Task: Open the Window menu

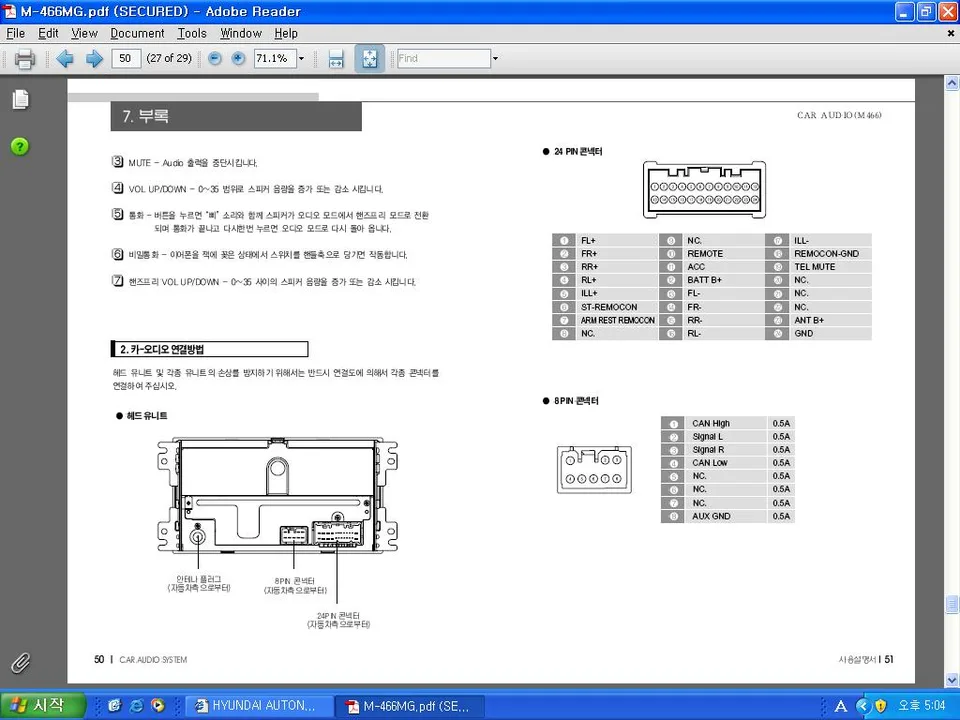Action: coord(241,33)
